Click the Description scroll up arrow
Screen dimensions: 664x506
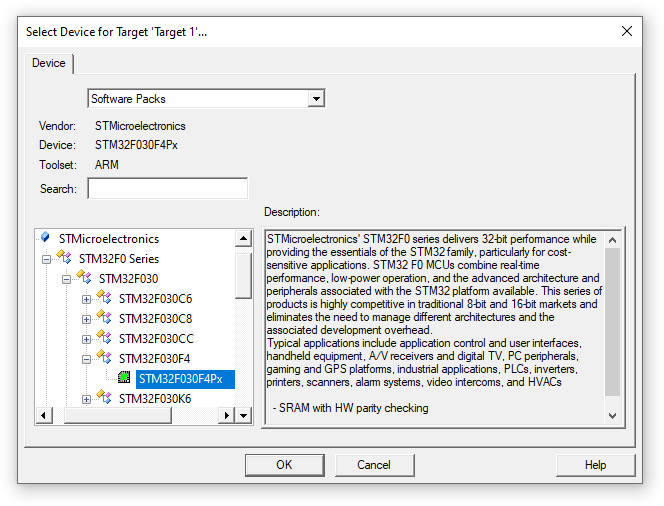612,240
